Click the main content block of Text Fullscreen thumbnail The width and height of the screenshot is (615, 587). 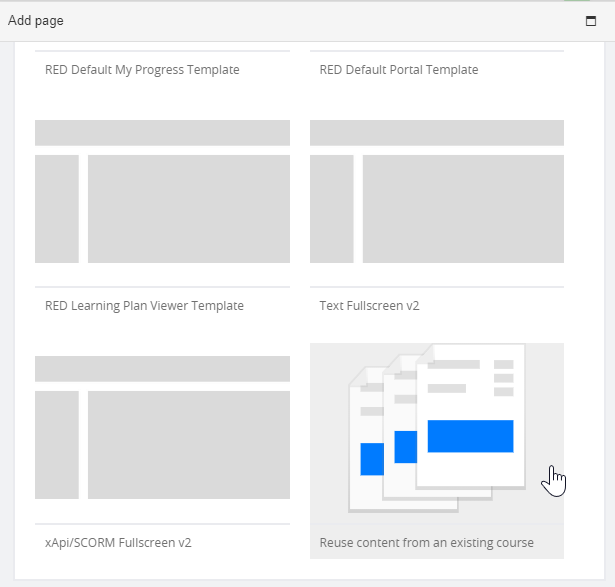[463, 209]
